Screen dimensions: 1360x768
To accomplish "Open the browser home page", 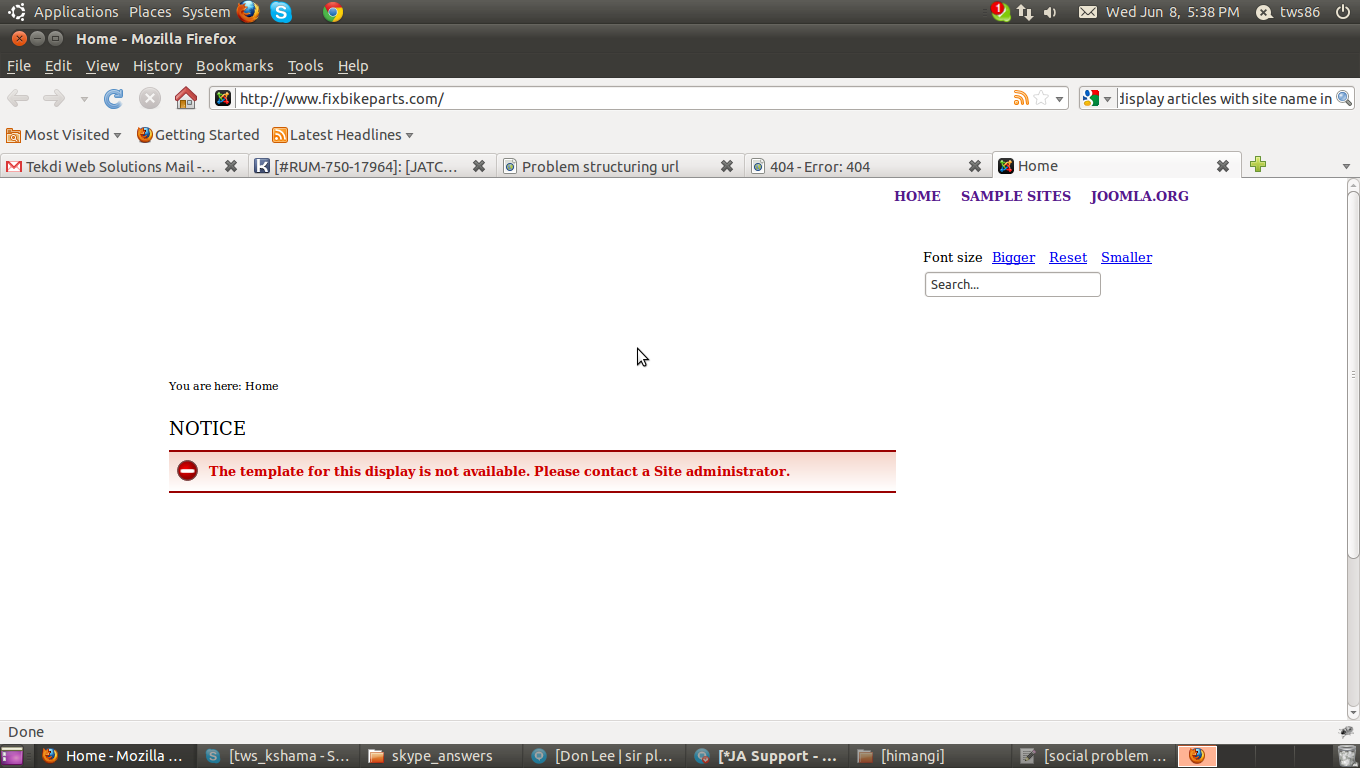I will point(185,98).
